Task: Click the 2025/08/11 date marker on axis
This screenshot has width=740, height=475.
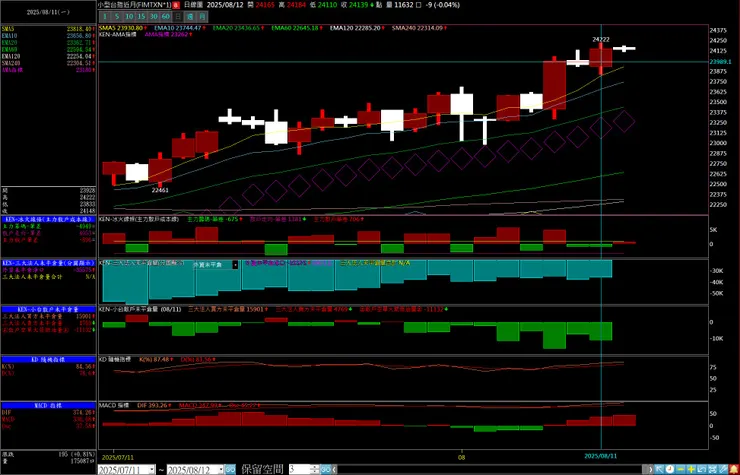Action: (601, 456)
